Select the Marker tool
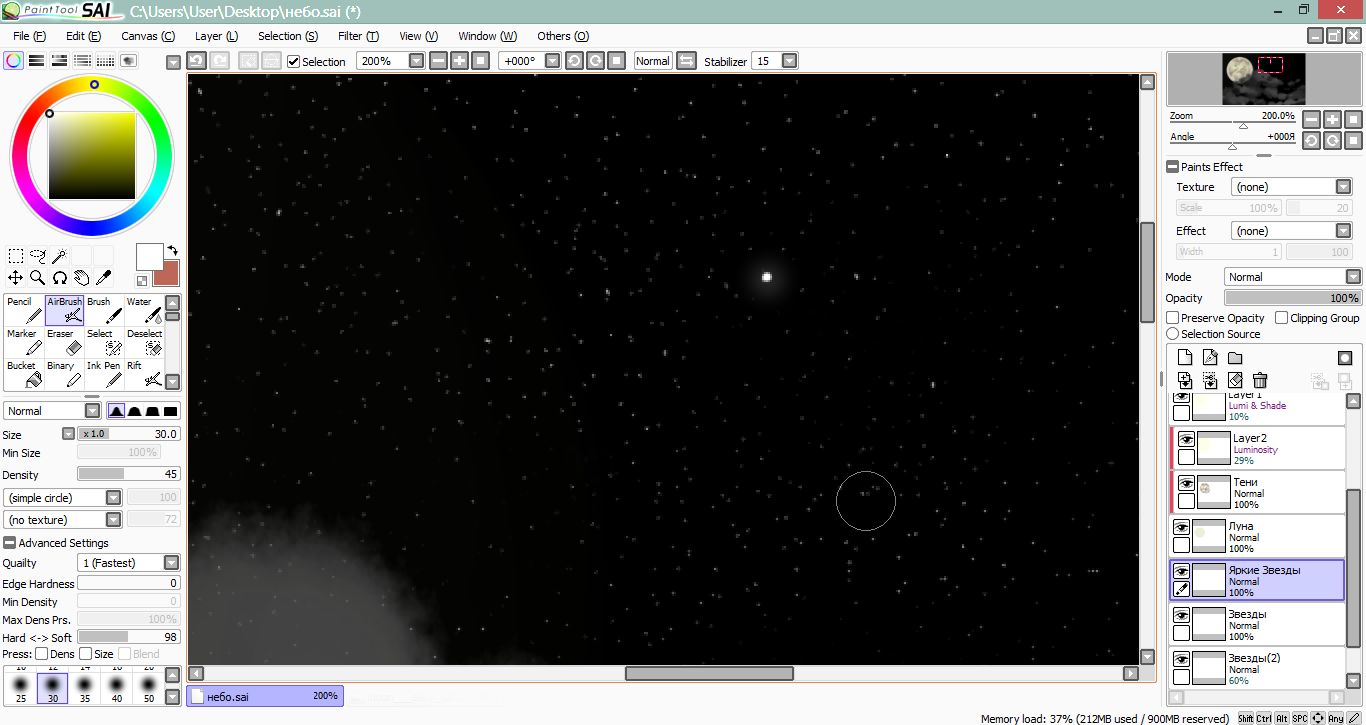 pyautogui.click(x=24, y=342)
